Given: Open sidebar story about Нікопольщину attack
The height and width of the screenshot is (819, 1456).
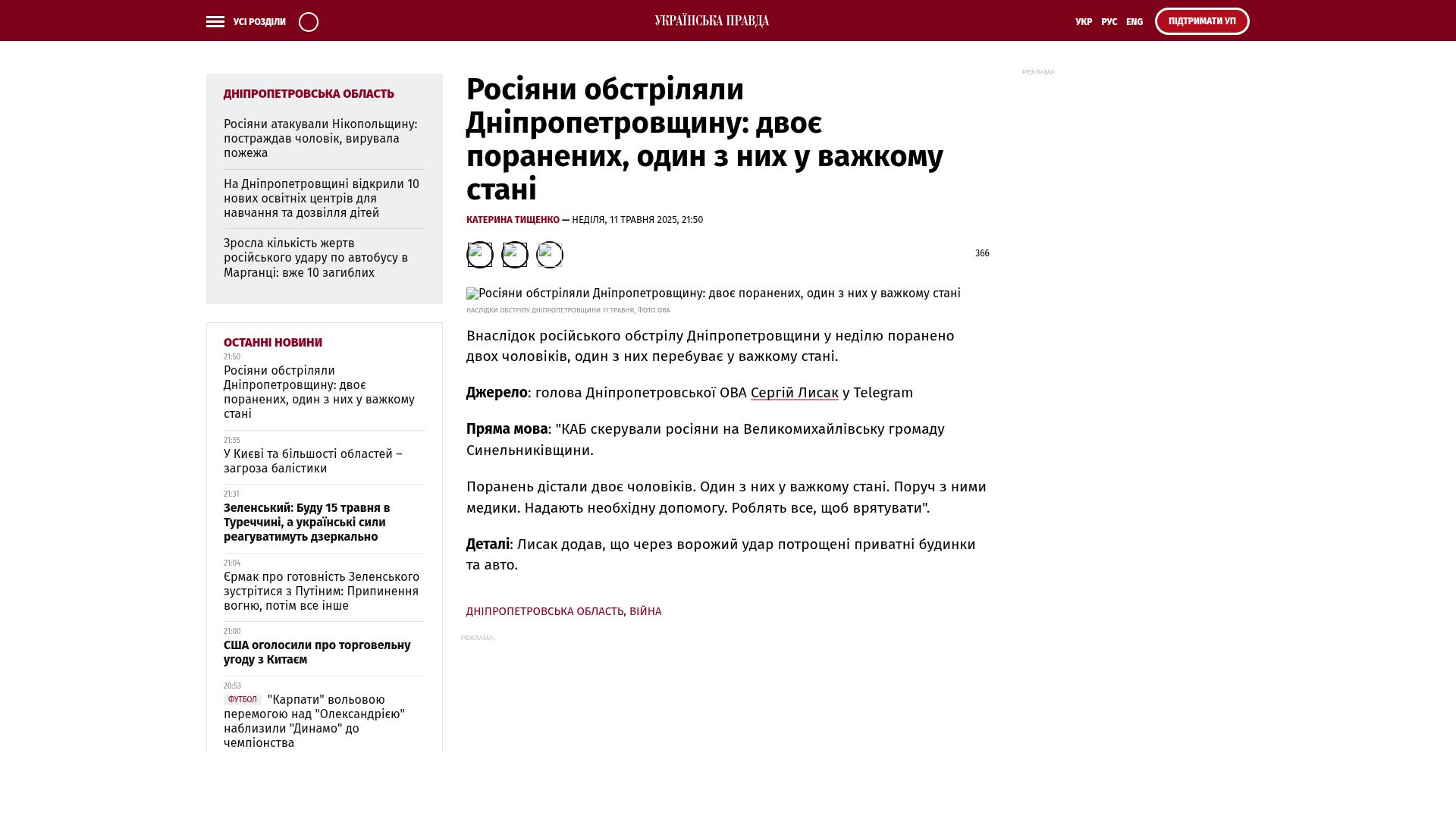Looking at the screenshot, I should coord(320,138).
